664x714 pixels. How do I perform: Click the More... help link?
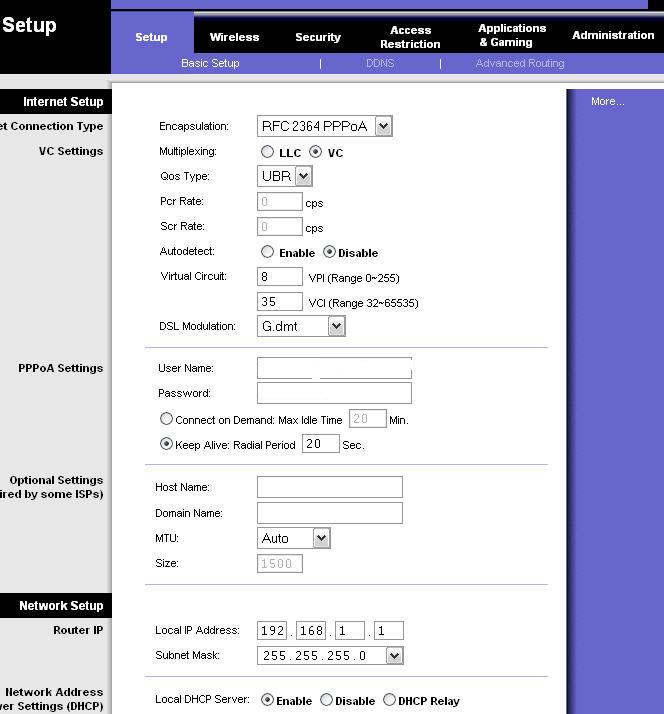(608, 102)
